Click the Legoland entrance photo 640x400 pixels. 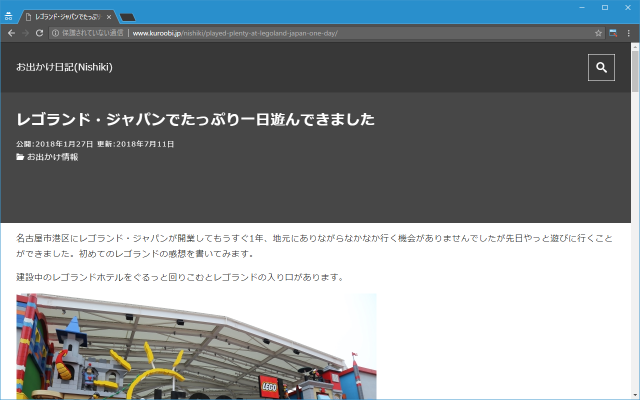click(x=196, y=346)
